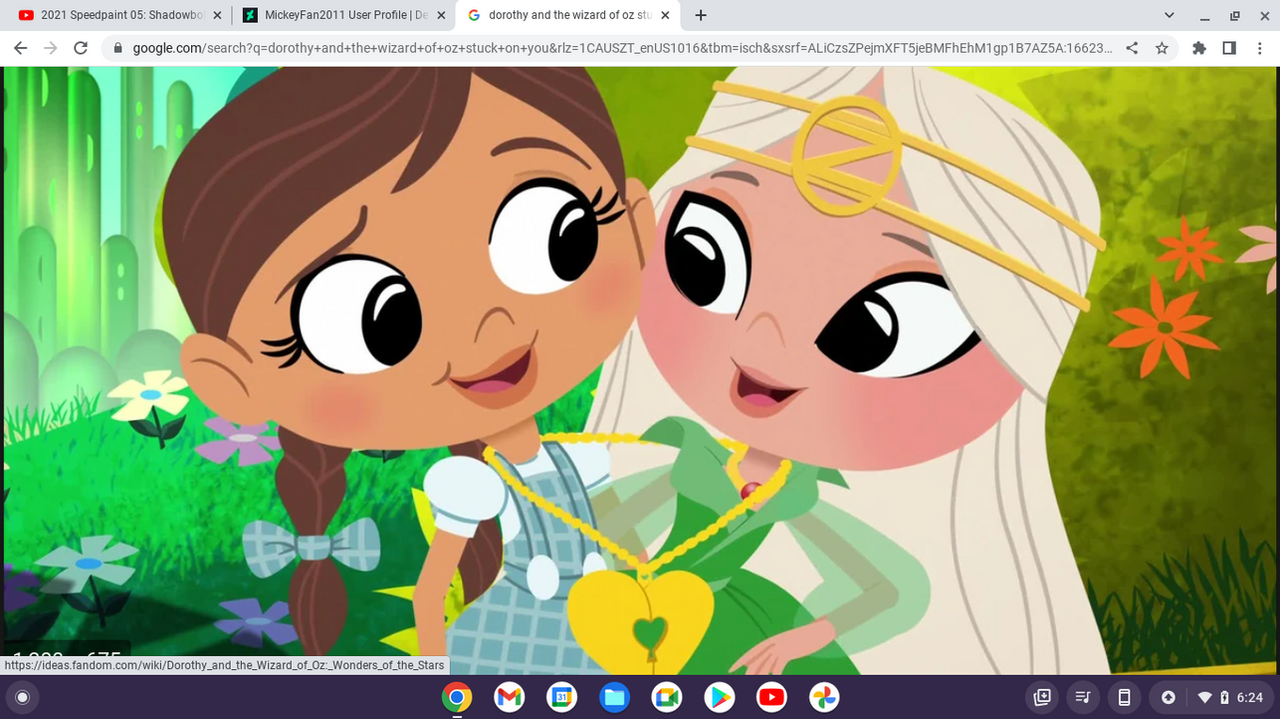Go forward to the next page
This screenshot has width=1280, height=719.
point(51,48)
